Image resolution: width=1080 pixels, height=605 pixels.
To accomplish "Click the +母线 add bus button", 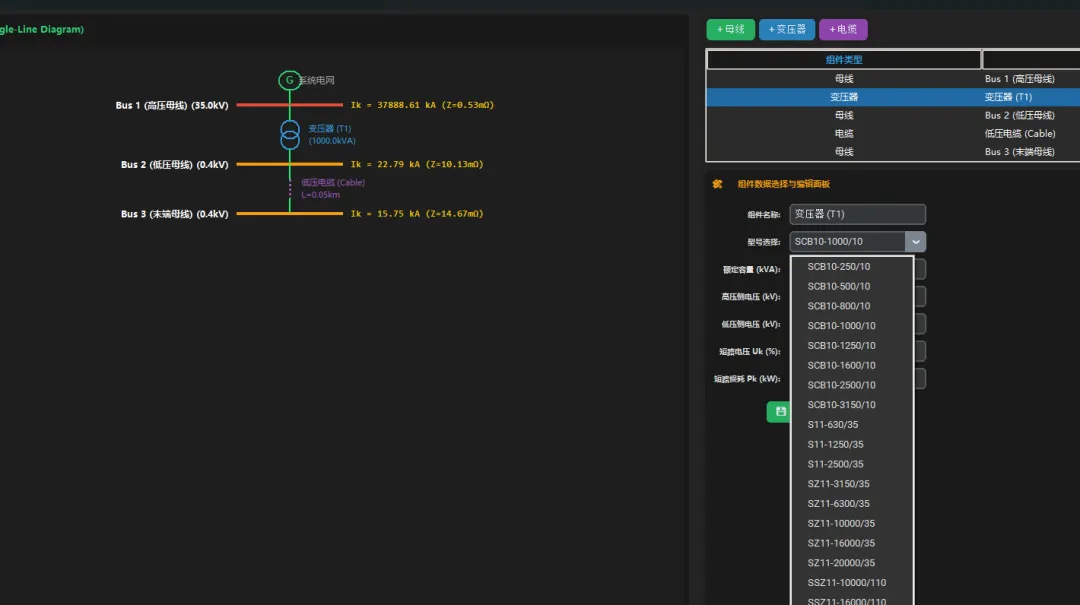I will pos(730,30).
